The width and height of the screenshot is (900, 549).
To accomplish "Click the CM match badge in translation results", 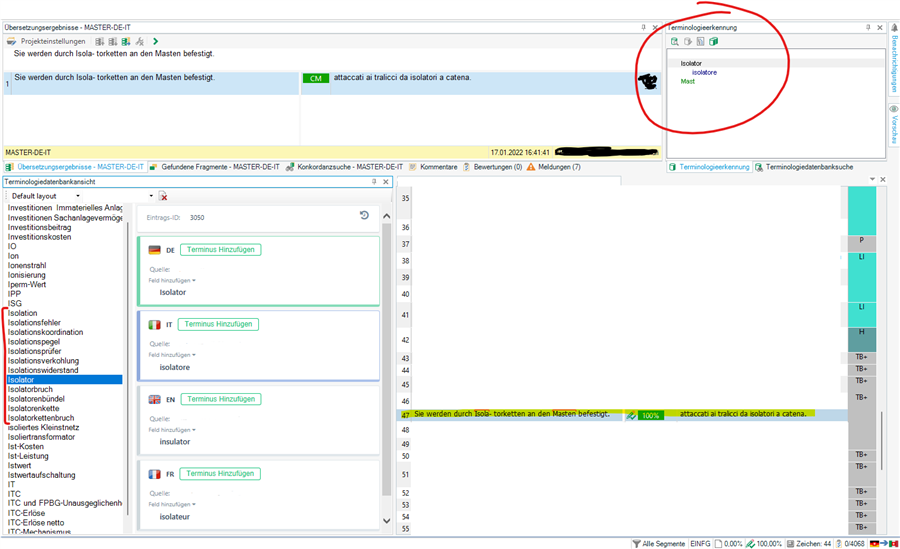I will coord(316,78).
